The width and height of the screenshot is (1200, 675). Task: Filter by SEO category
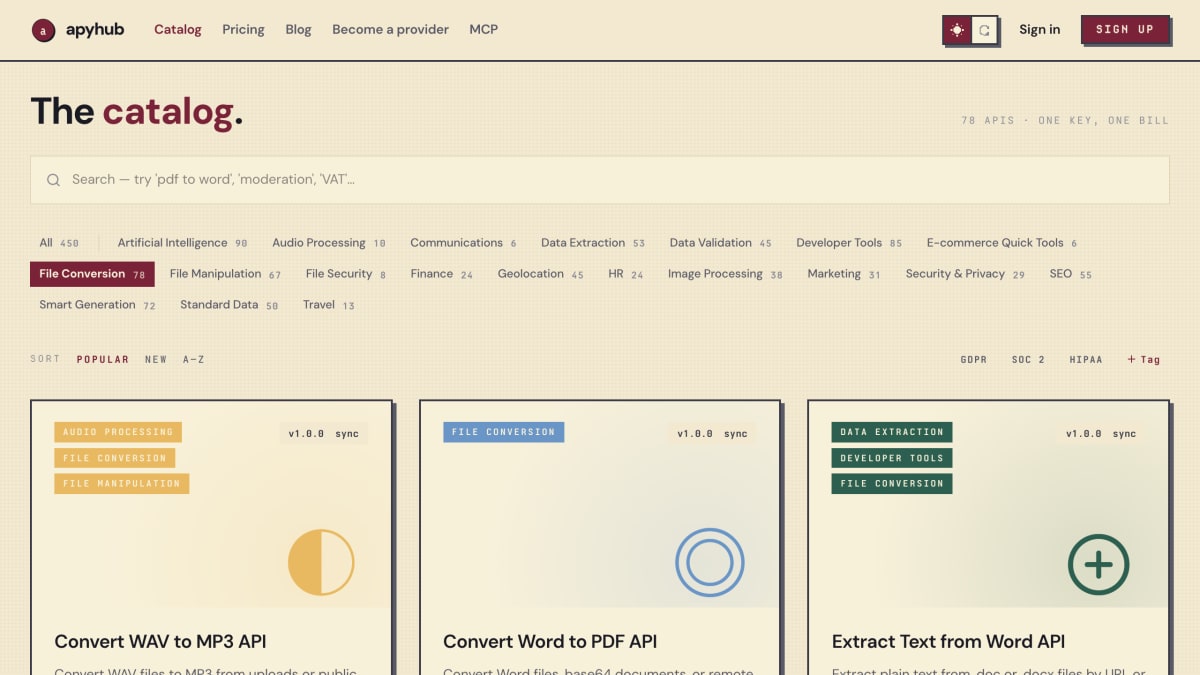[x=1070, y=274]
